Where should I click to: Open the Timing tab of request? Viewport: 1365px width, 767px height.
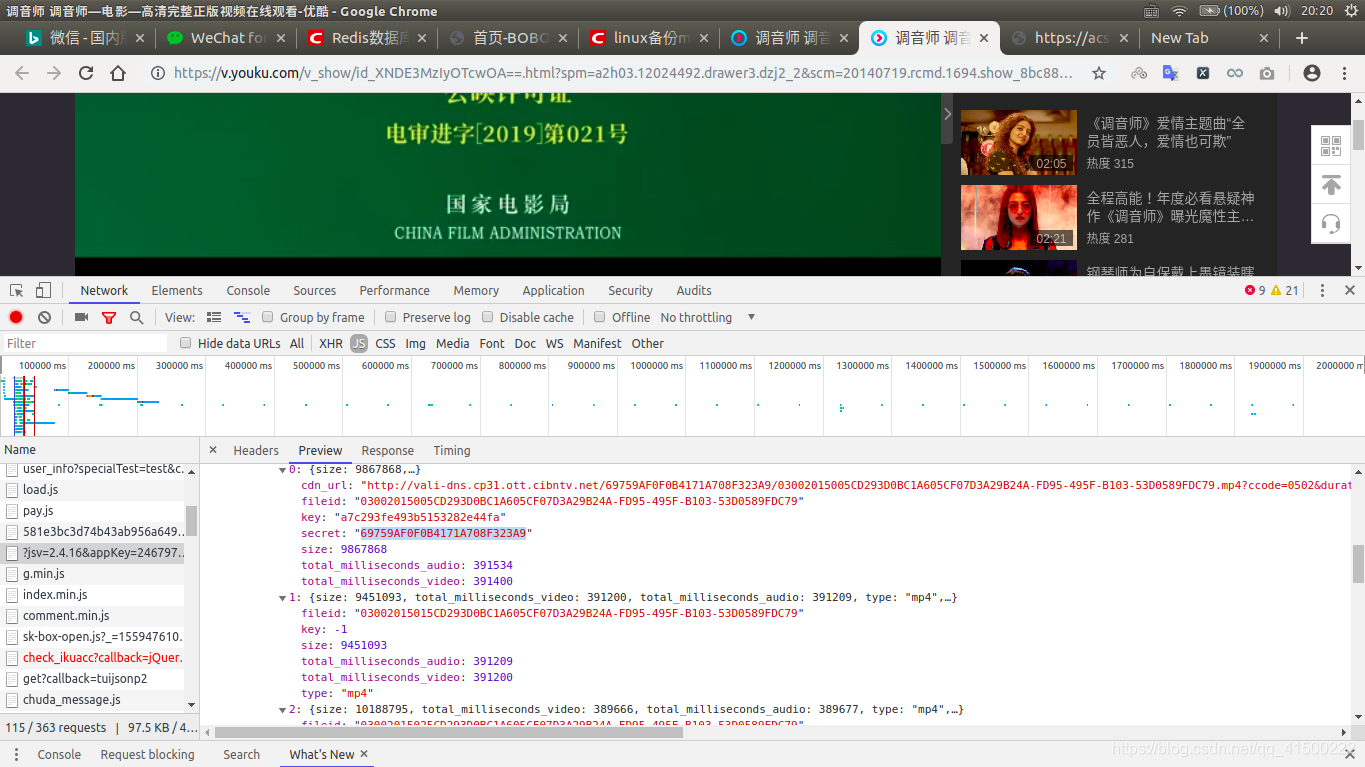pyautogui.click(x=452, y=450)
